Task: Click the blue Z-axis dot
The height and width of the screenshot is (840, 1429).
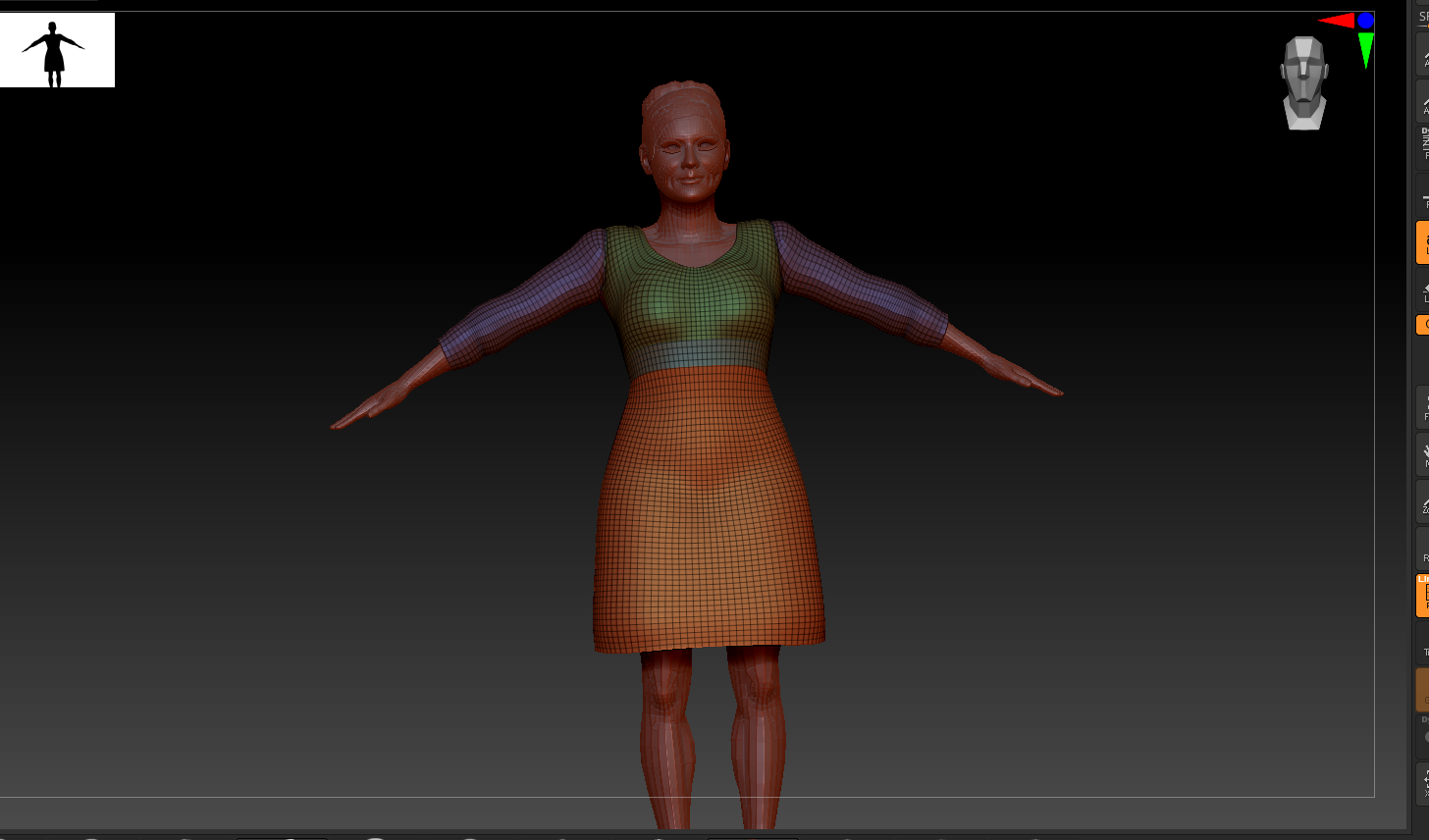Action: tap(1365, 20)
